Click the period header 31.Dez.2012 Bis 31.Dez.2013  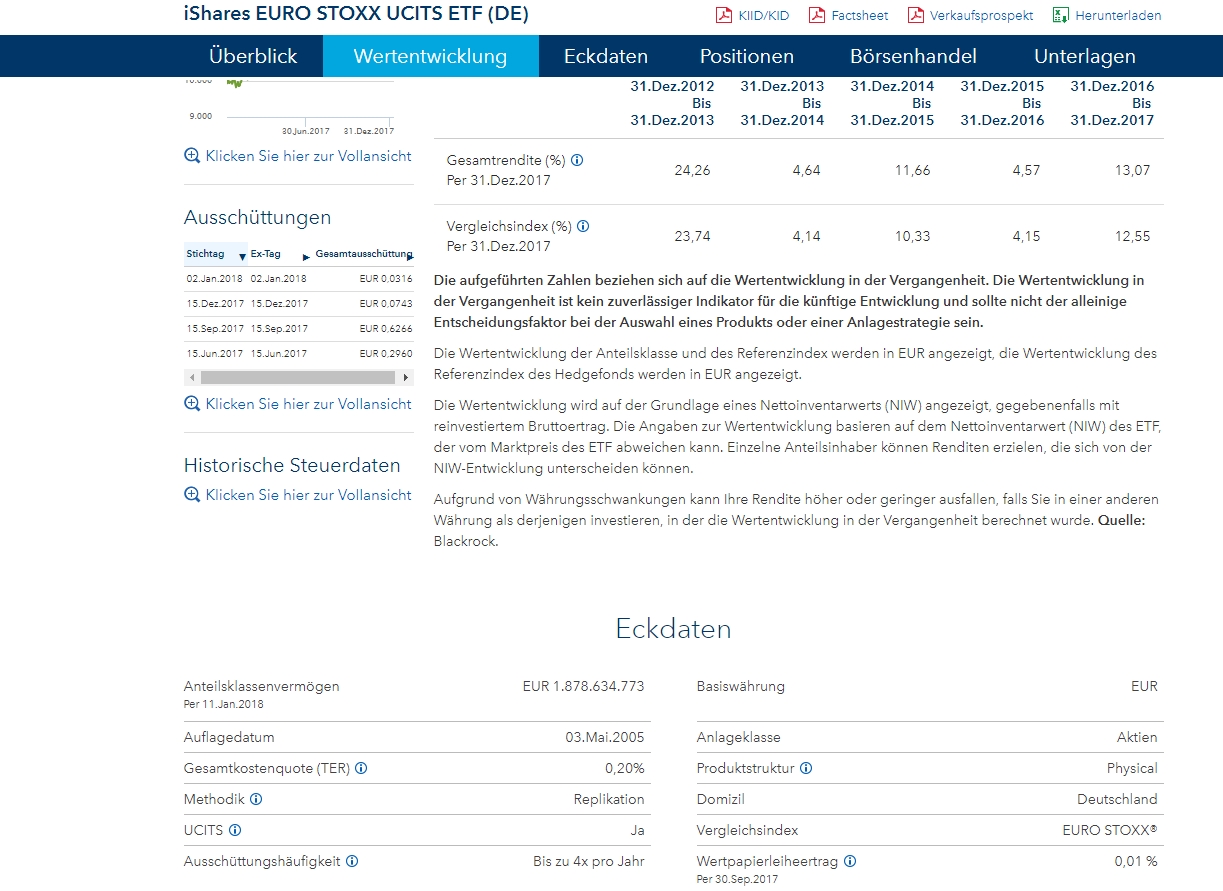[672, 103]
